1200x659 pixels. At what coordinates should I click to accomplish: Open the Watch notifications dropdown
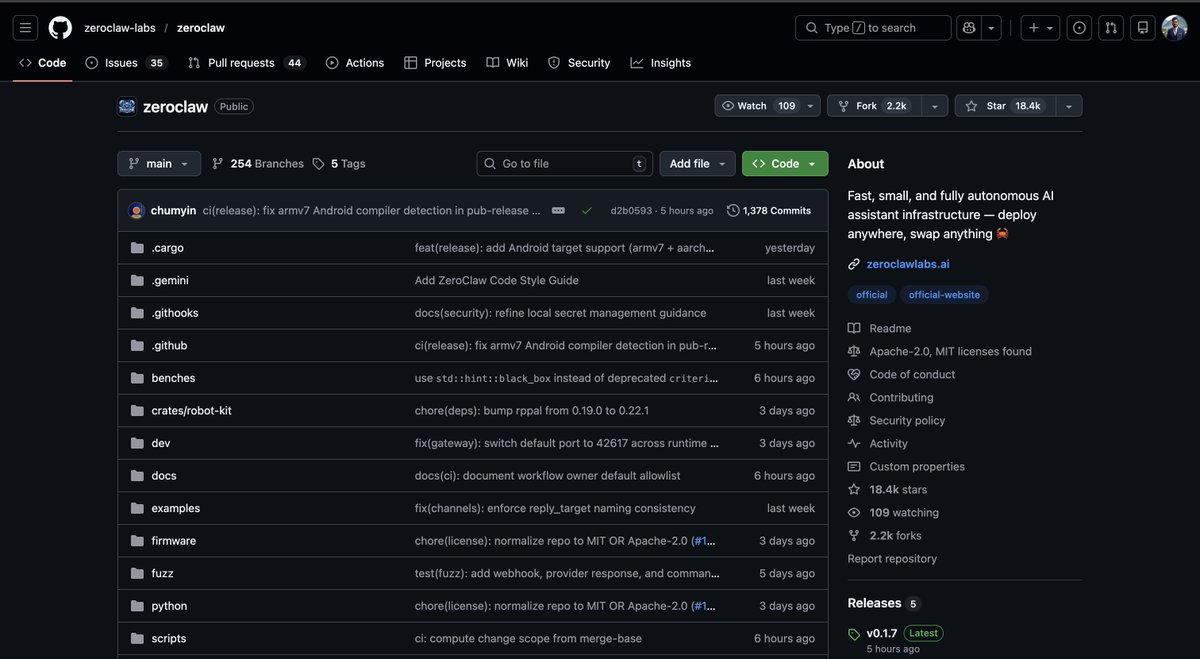[x=767, y=106]
